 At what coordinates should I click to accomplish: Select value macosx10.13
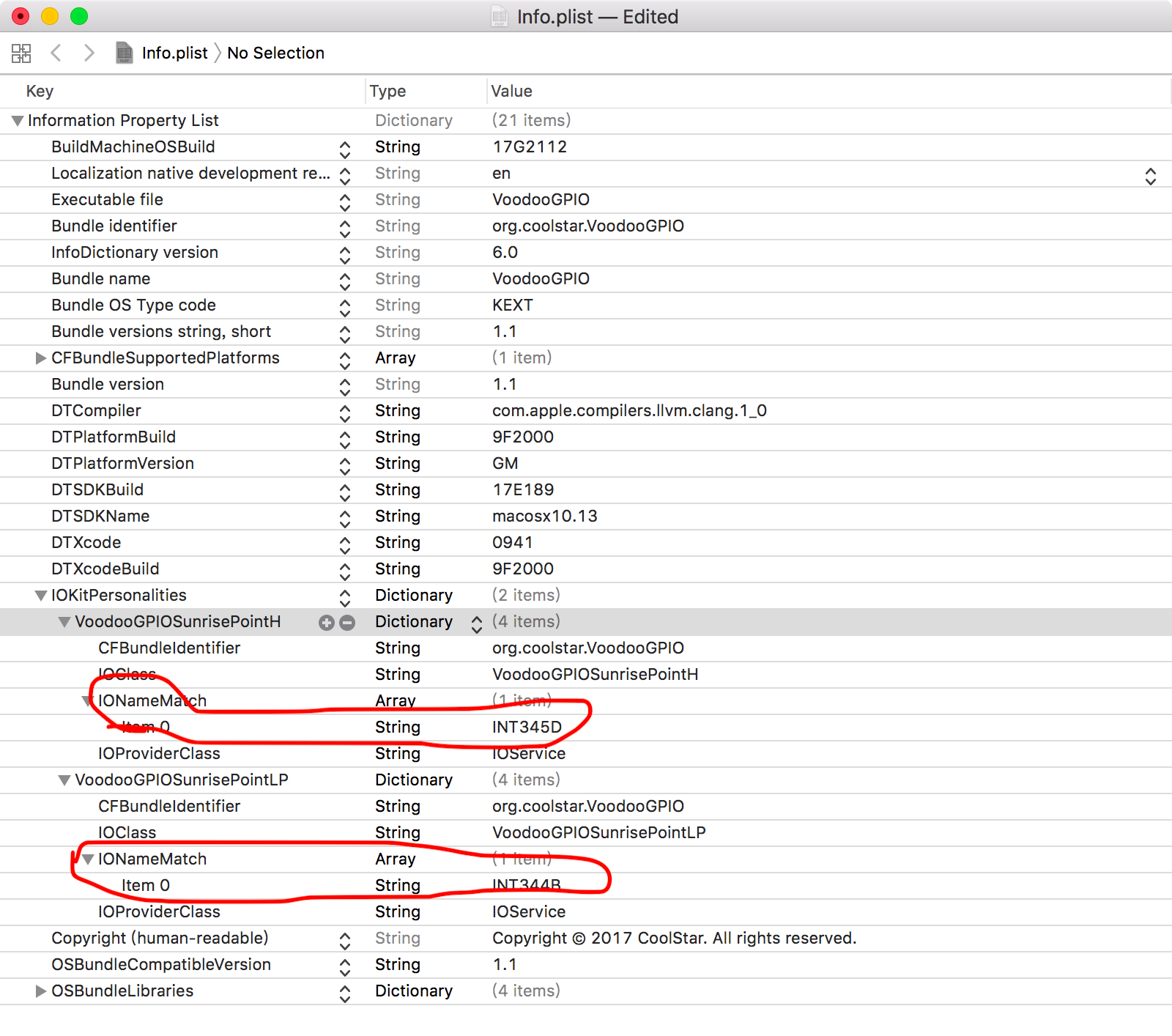[544, 516]
